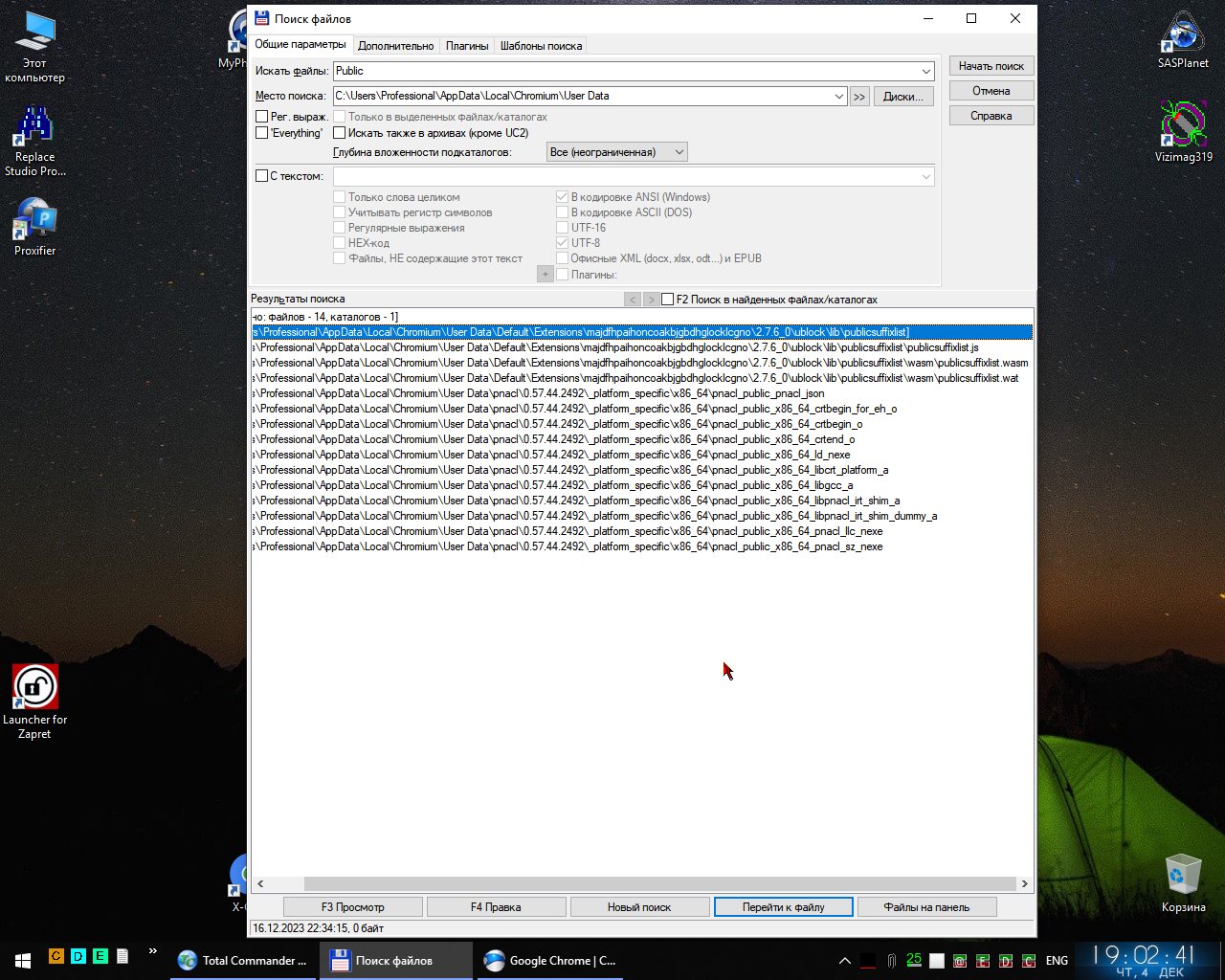Expand 'Искать файлы' dropdown history
Image resolution: width=1225 pixels, height=980 pixels.
(925, 72)
